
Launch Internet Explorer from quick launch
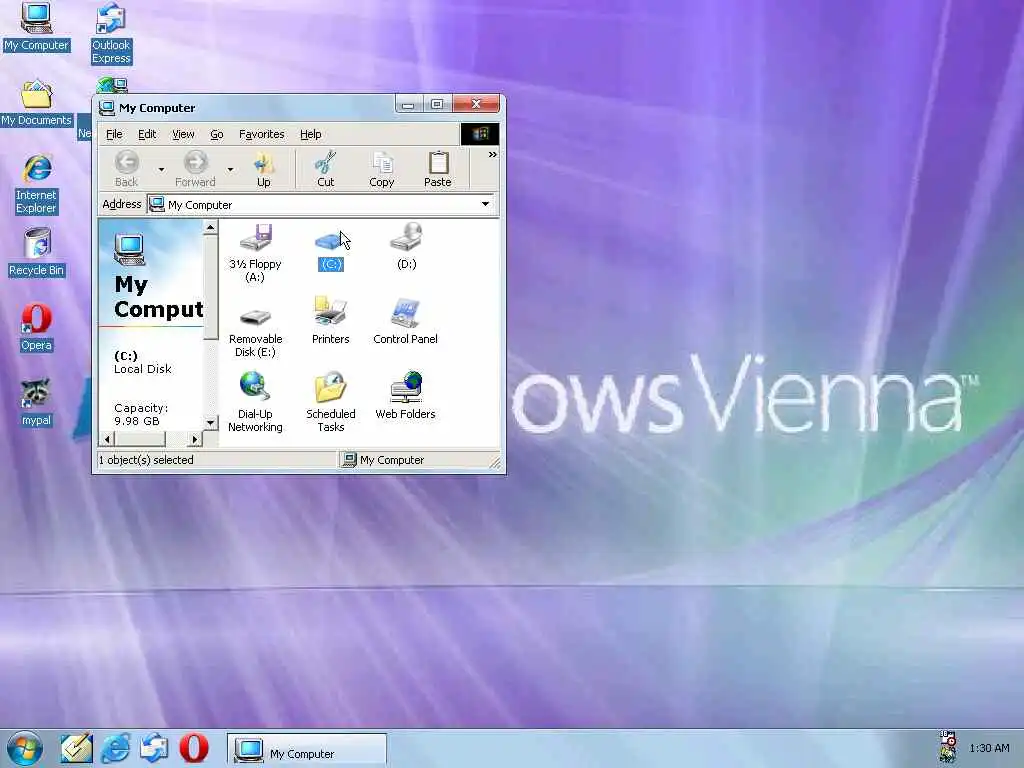(x=116, y=748)
